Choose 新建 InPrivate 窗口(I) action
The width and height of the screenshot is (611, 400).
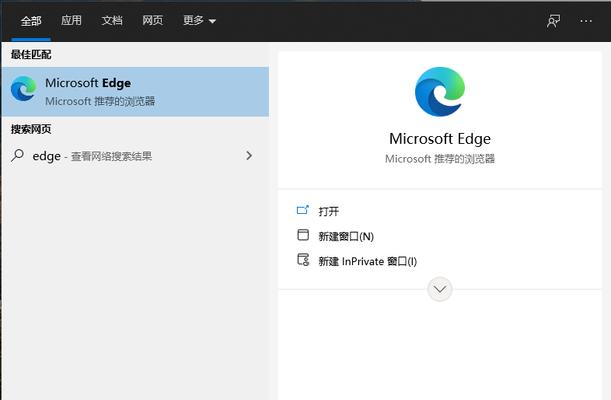point(367,261)
